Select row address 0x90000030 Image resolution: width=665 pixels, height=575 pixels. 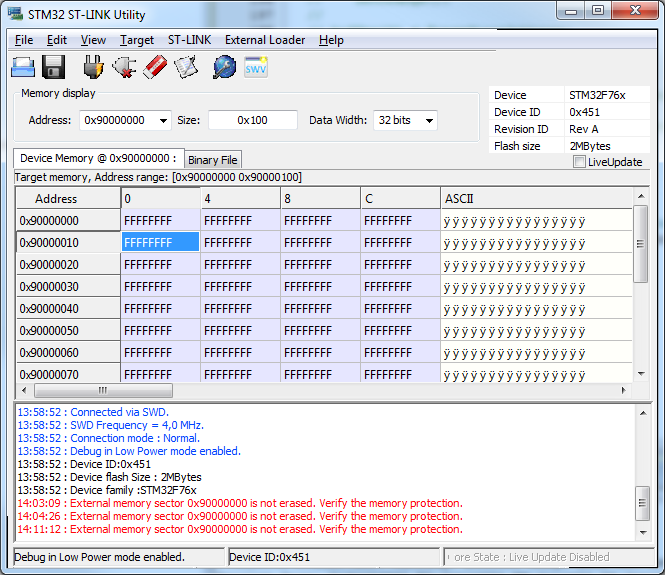(68, 287)
